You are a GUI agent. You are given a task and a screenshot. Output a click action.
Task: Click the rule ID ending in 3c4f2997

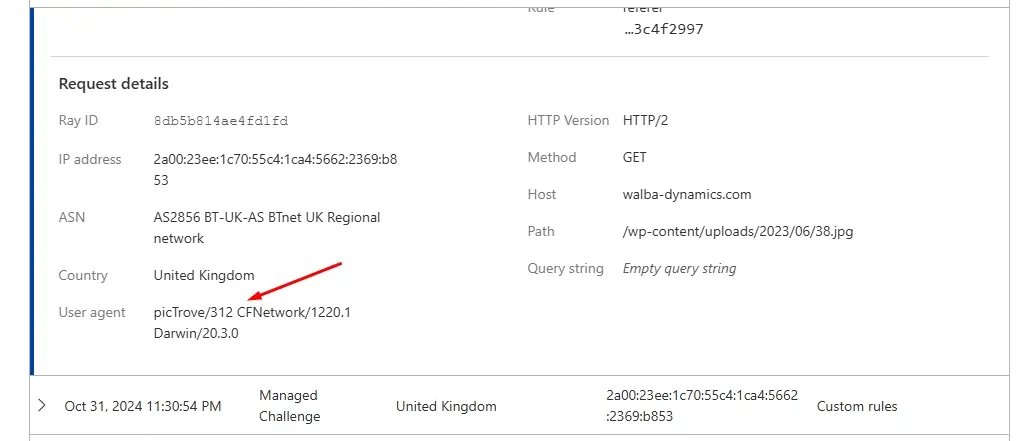tap(663, 29)
